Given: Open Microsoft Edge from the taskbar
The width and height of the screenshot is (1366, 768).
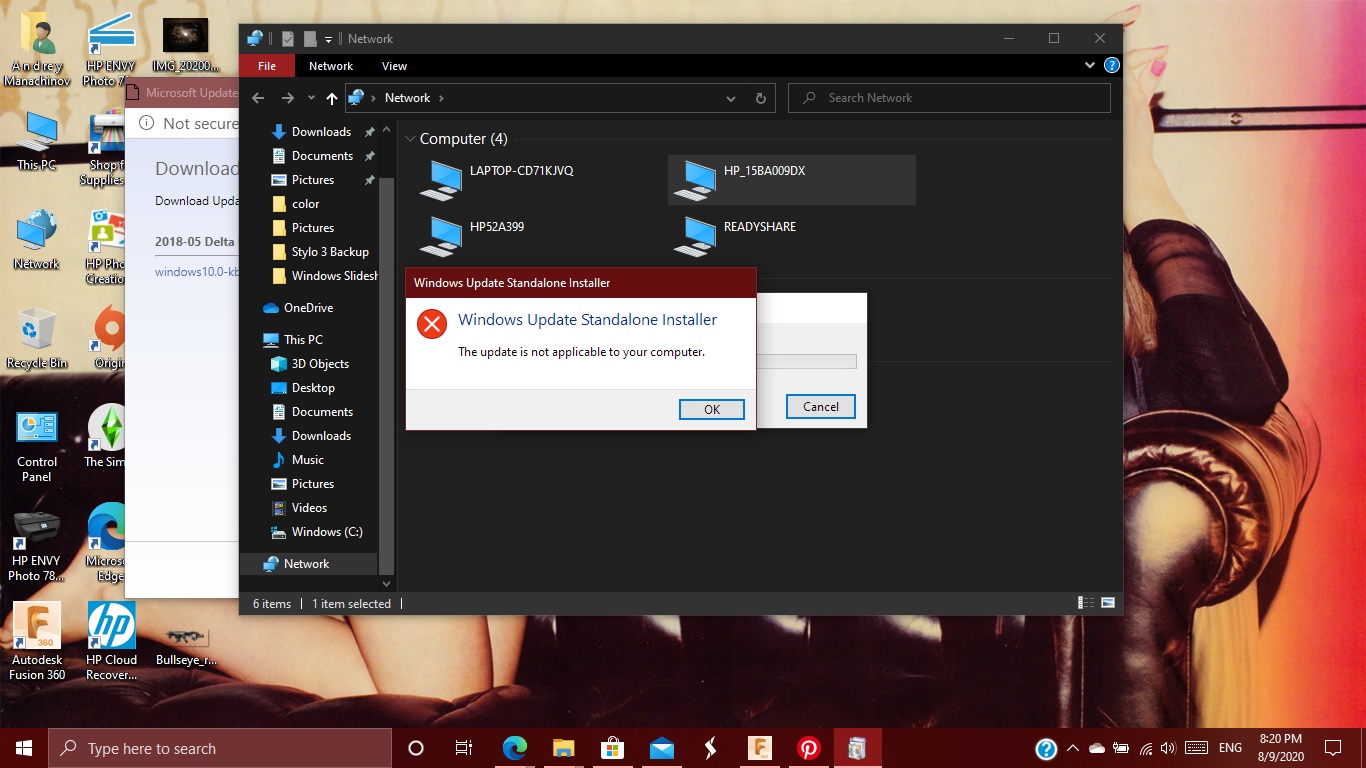Looking at the screenshot, I should tap(515, 748).
